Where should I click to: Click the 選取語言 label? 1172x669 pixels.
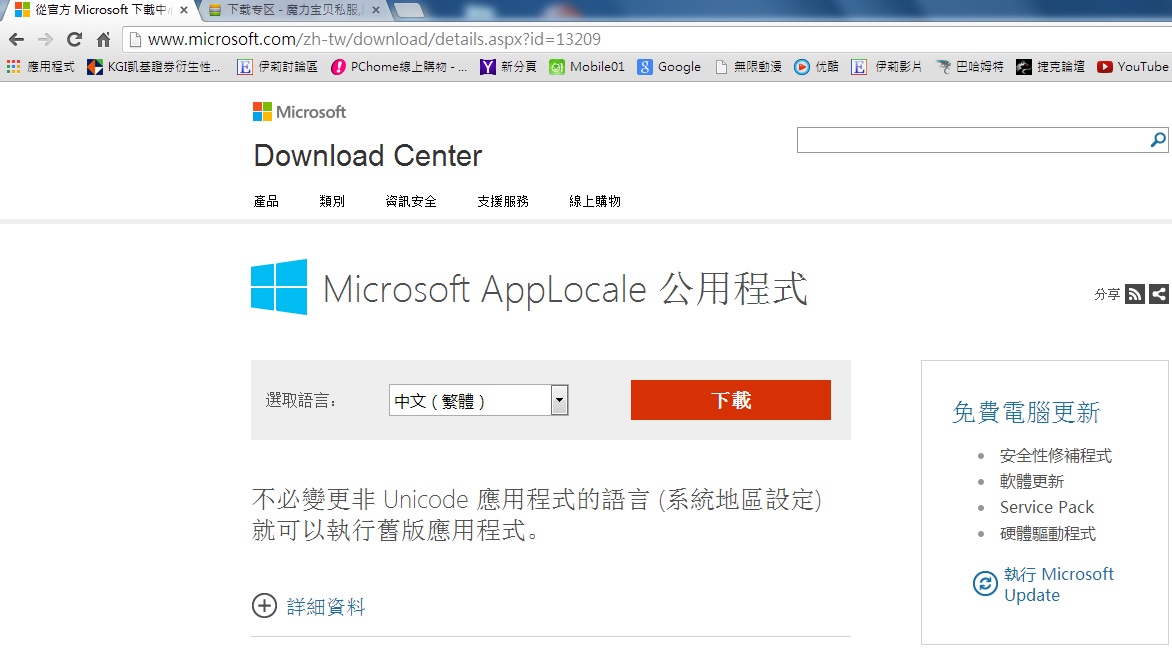click(x=300, y=401)
